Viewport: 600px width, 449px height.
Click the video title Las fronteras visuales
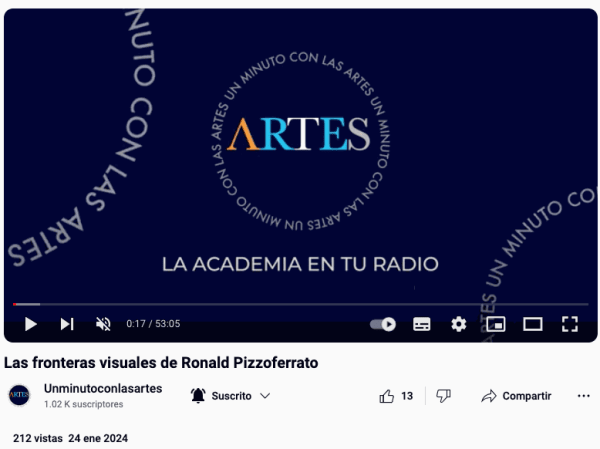(161, 362)
